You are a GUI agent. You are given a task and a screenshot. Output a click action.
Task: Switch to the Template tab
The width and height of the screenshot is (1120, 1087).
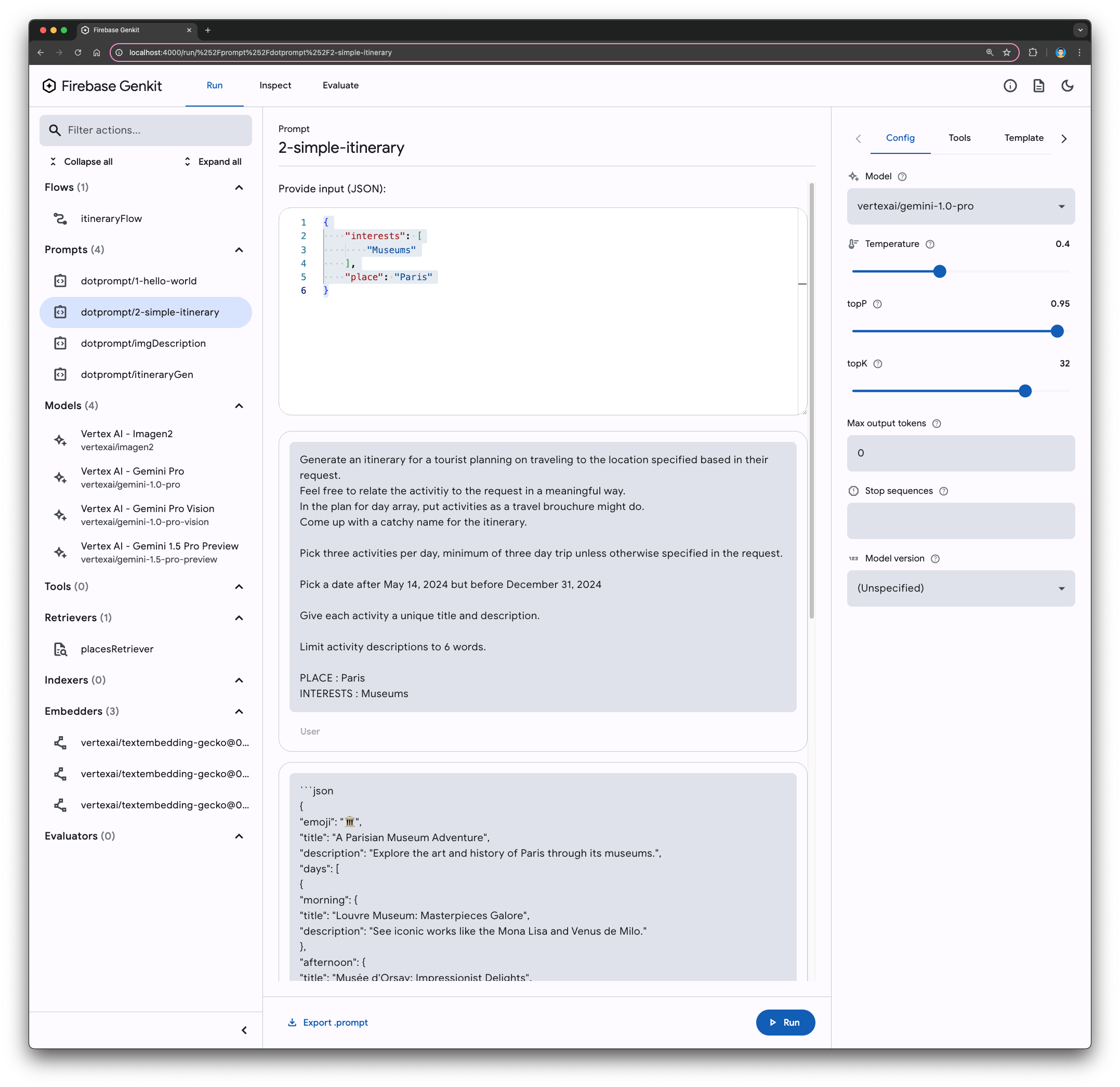[x=1023, y=137]
